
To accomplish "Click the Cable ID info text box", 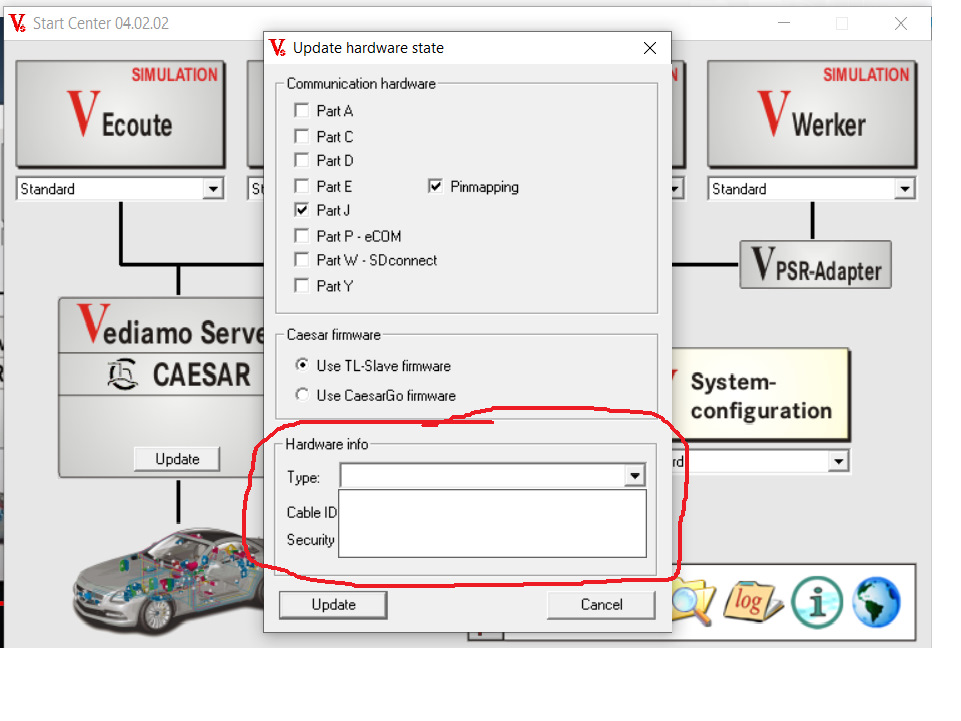I will pyautogui.click(x=492, y=522).
